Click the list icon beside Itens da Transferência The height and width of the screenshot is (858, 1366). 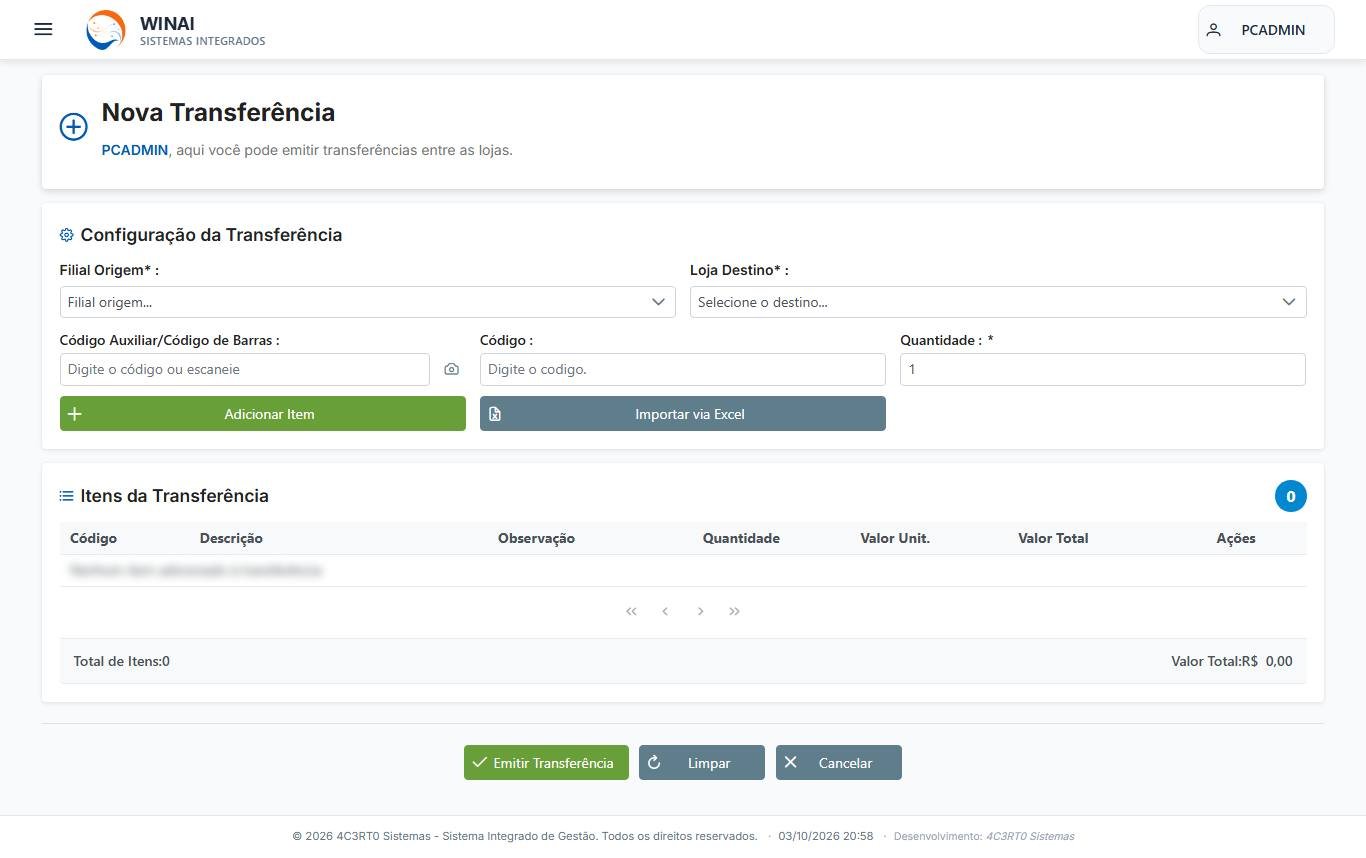point(67,496)
